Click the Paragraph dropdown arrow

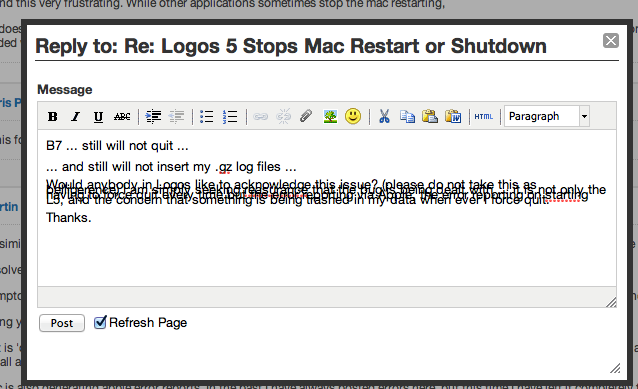(x=584, y=116)
